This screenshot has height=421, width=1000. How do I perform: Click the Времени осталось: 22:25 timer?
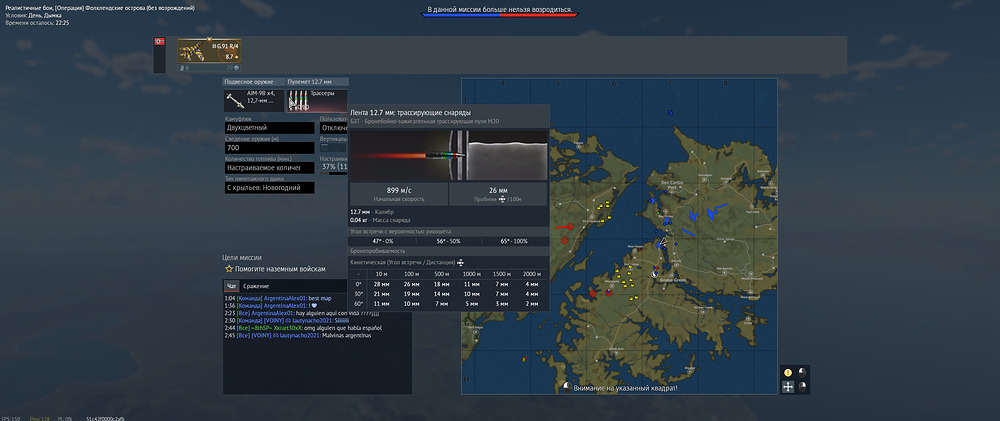tap(37, 23)
